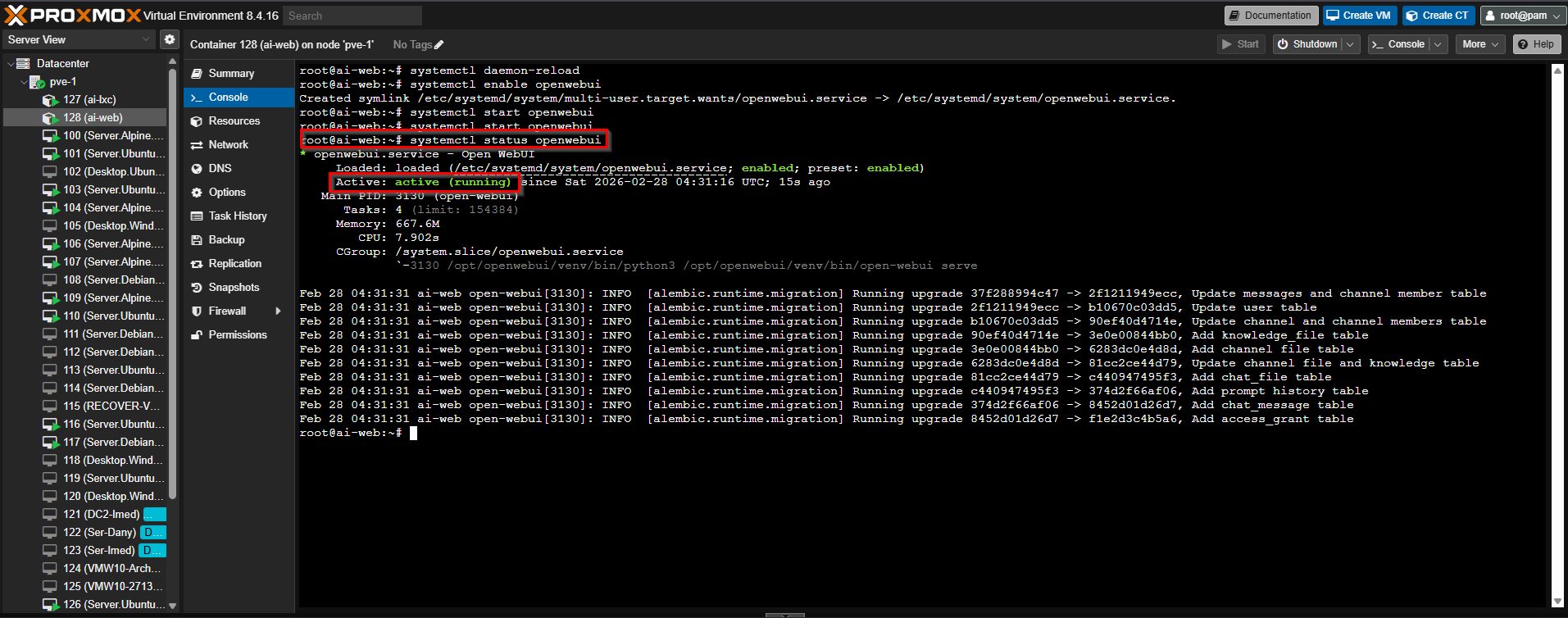Open the Resources section

pos(234,121)
